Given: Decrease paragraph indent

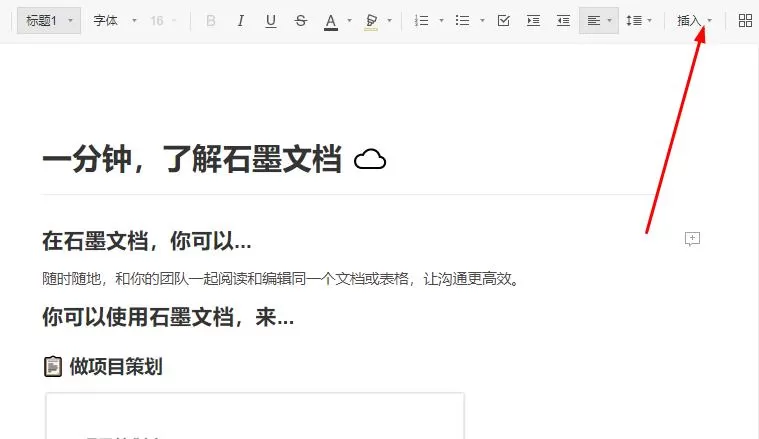Looking at the screenshot, I should tap(563, 21).
